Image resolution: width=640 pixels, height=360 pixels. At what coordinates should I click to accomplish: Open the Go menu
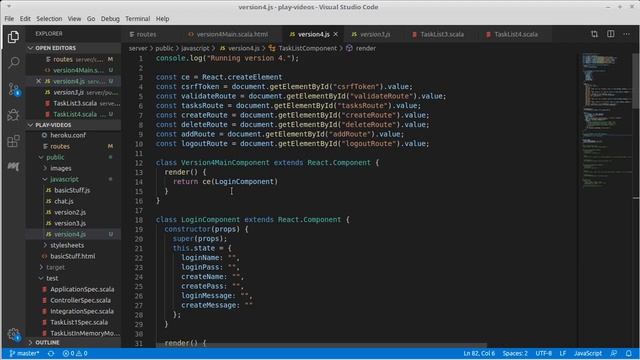point(91,19)
